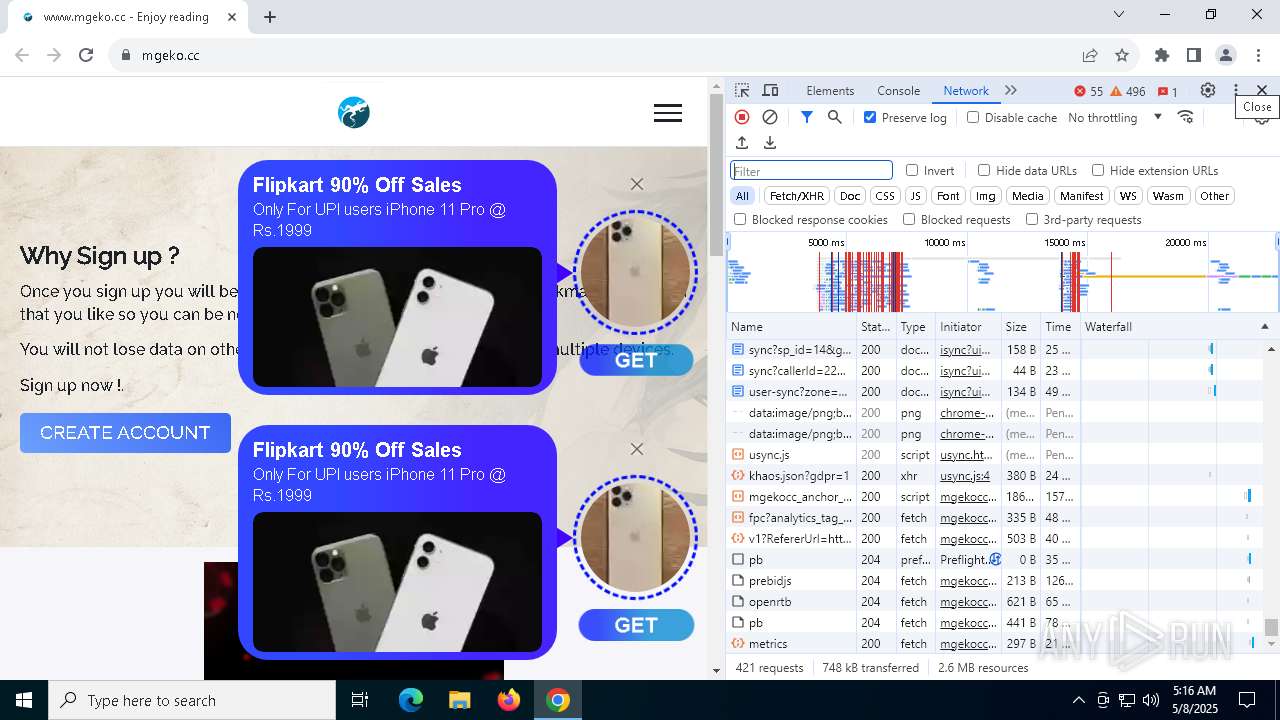Check Blocked requests checkbox

tap(909, 219)
